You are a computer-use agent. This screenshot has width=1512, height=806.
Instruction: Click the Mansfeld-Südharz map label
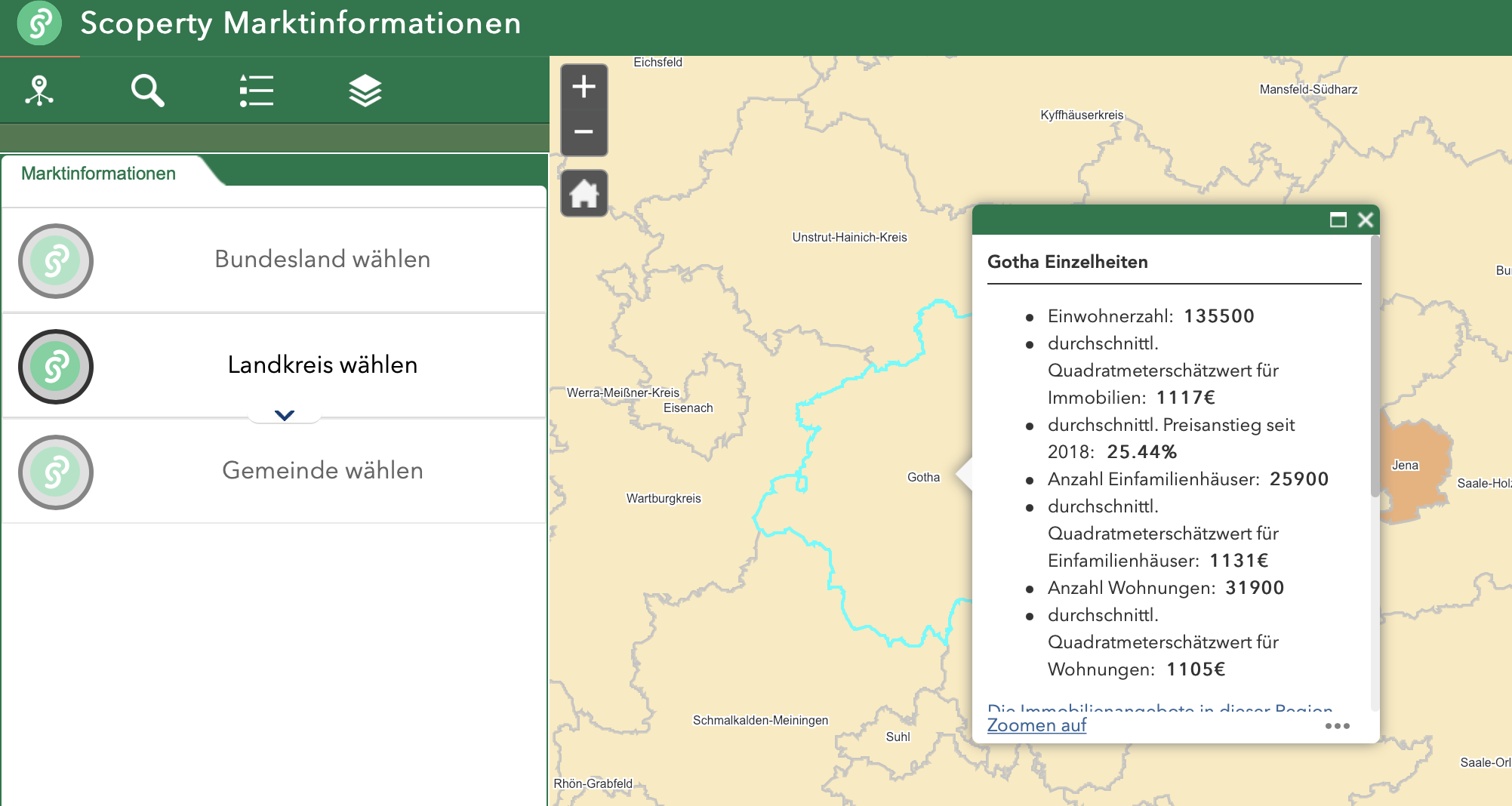point(1308,89)
